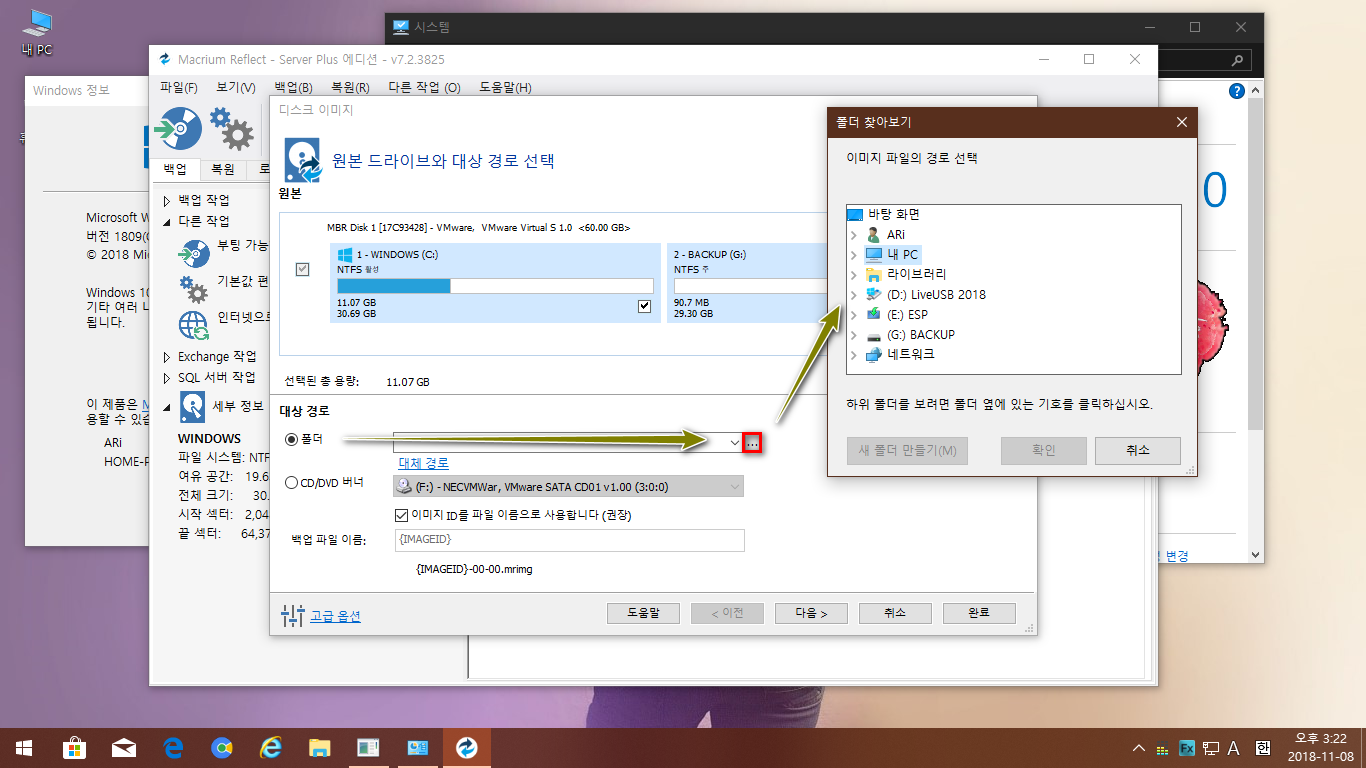
Task: Expand 백업 작업 in the sidebar
Action: tap(167, 200)
